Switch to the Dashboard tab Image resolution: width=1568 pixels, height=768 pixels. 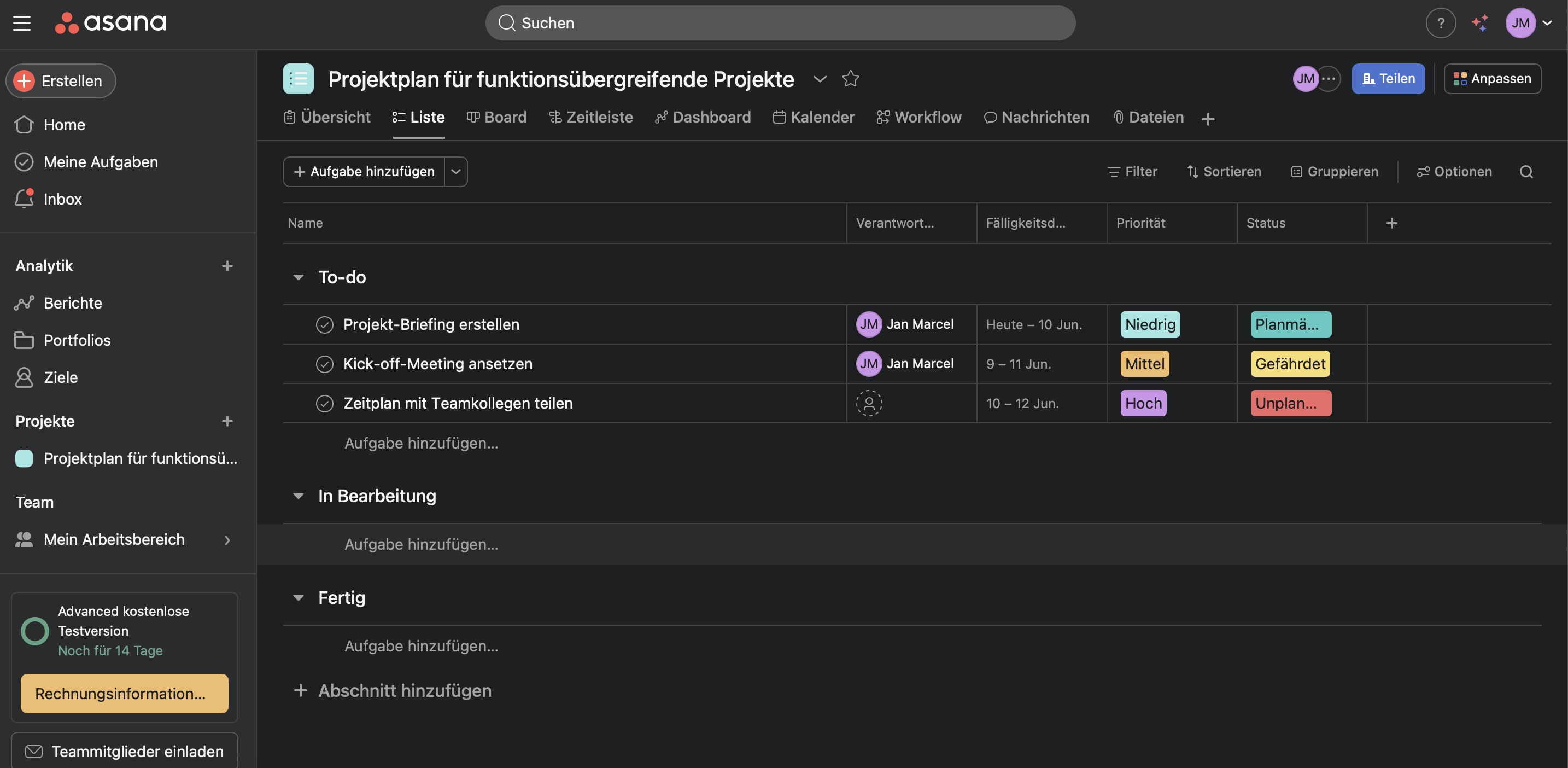[x=703, y=118]
